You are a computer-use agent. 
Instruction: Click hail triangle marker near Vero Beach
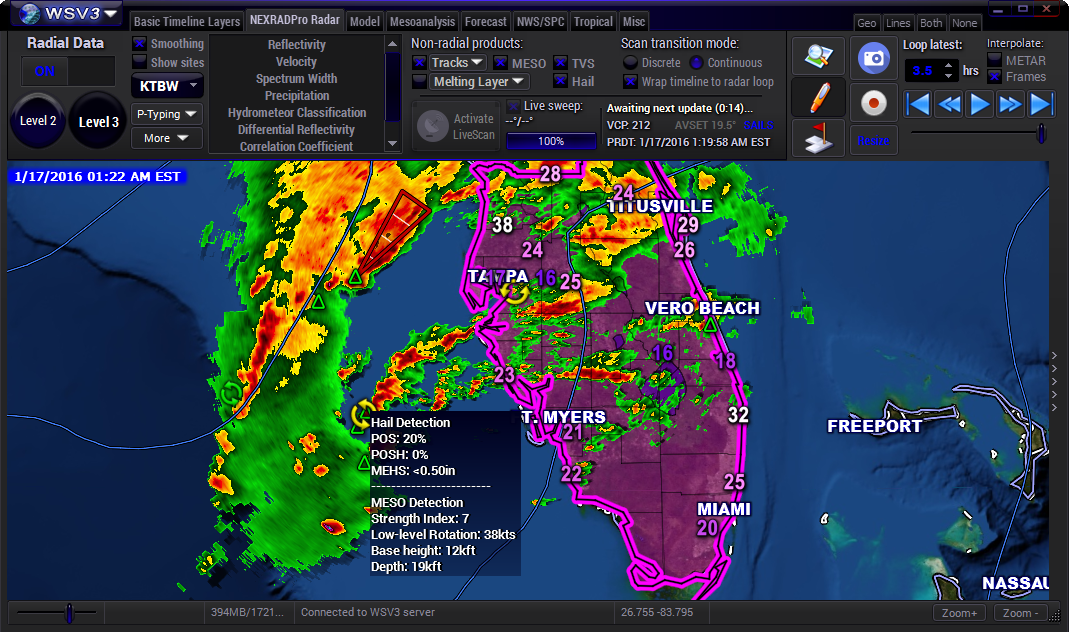pyautogui.click(x=710, y=326)
